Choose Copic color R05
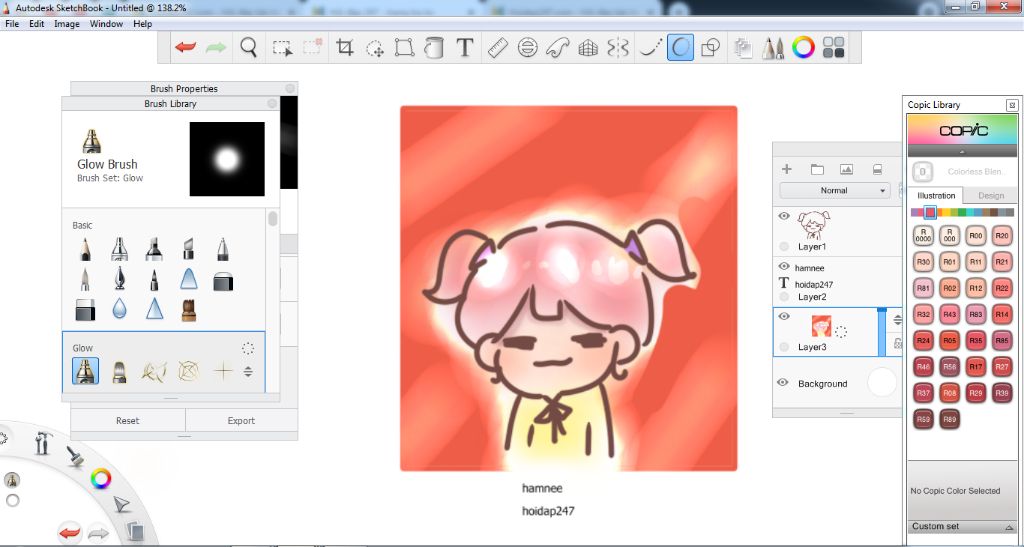This screenshot has height=547, width=1024. coord(950,340)
